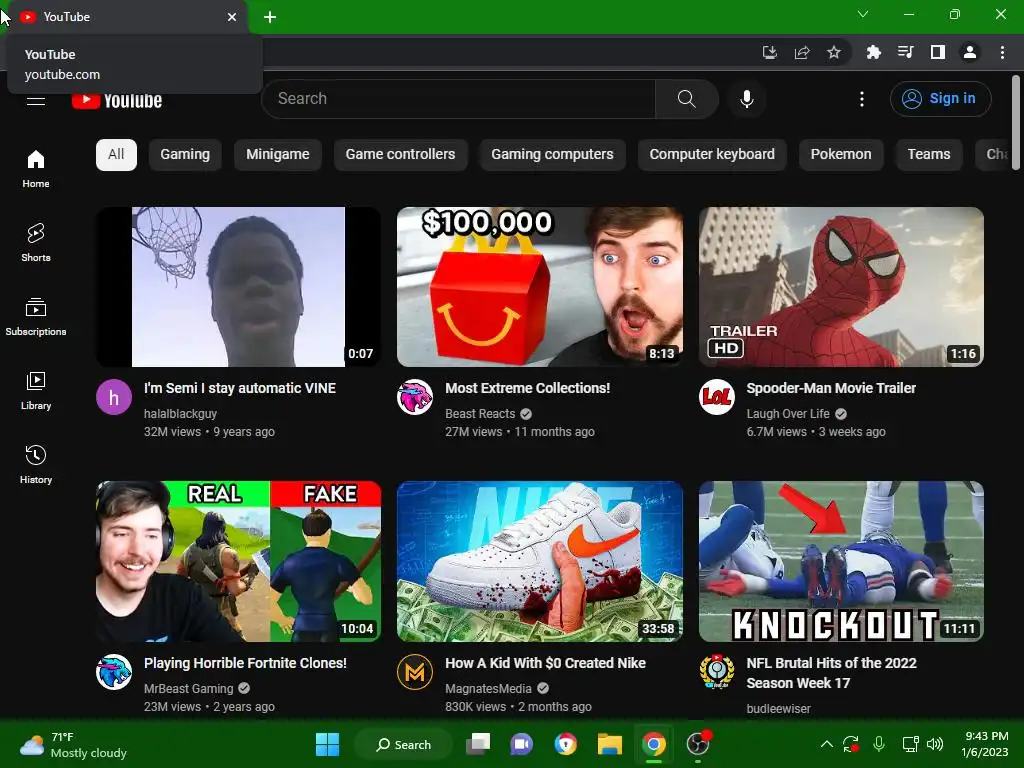Image resolution: width=1024 pixels, height=768 pixels.
Task: Open the Chrome profile icon
Action: pyautogui.click(x=970, y=52)
